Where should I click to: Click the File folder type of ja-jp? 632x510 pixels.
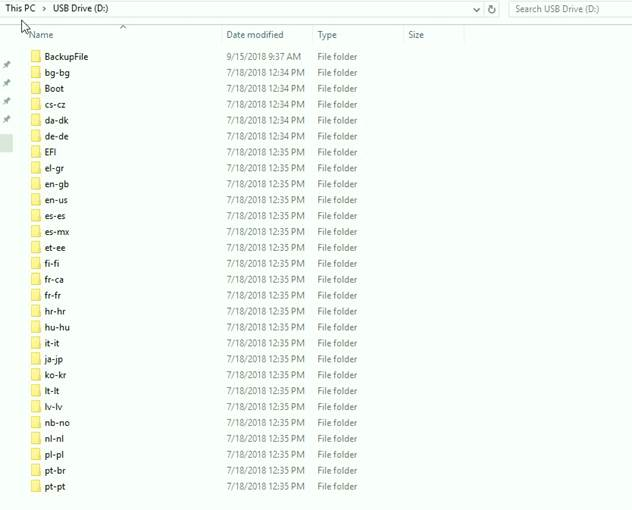point(337,359)
